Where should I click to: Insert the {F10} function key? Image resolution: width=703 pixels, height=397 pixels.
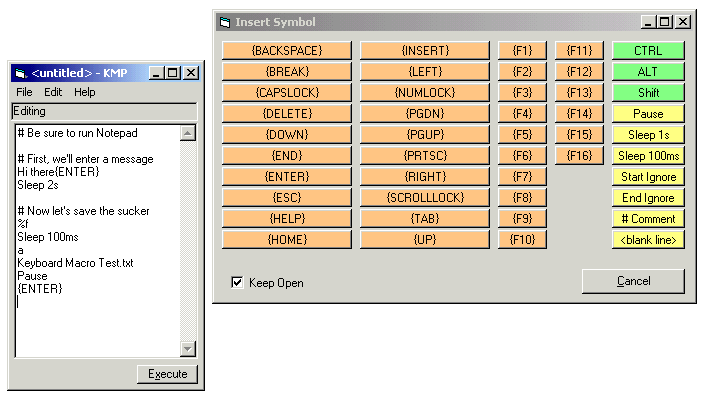pyautogui.click(x=522, y=240)
